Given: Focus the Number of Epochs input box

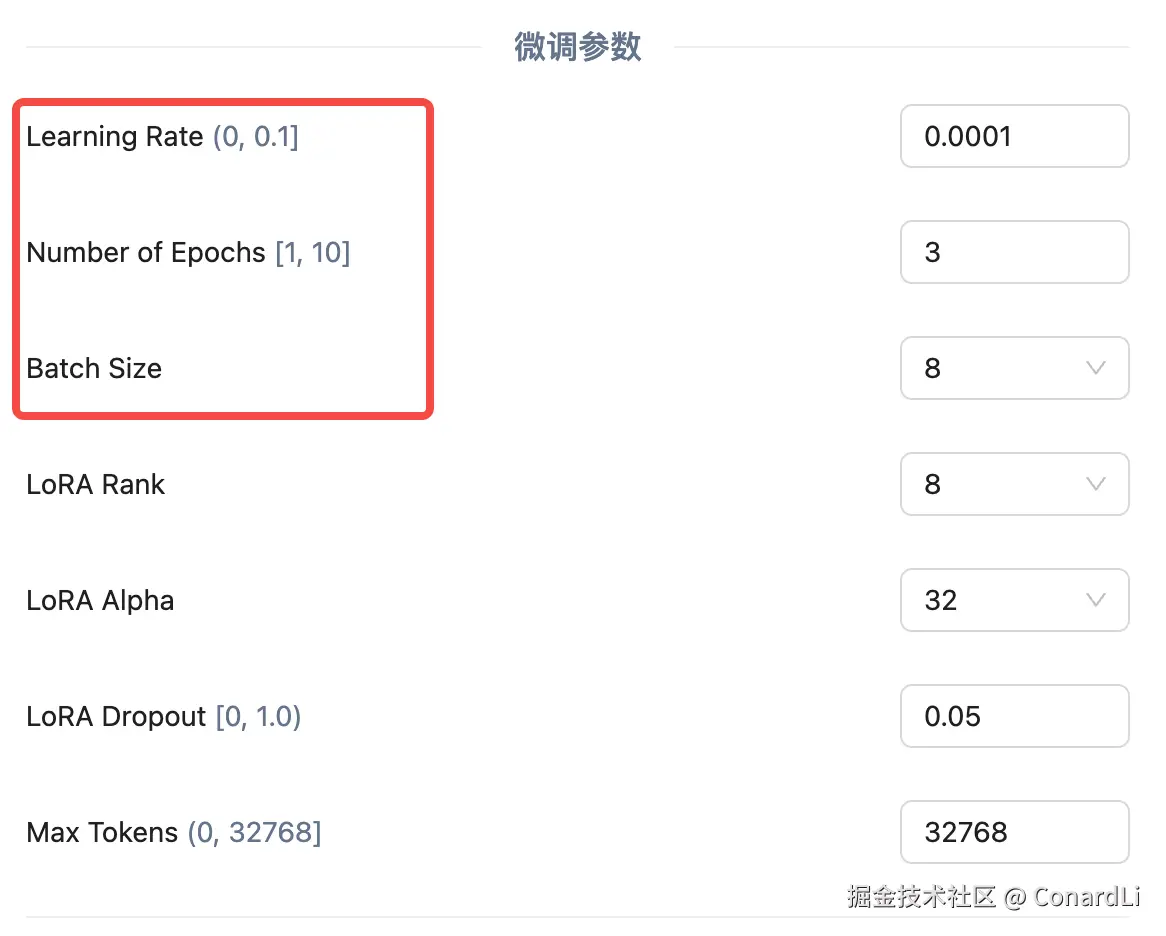Looking at the screenshot, I should coord(1013,252).
